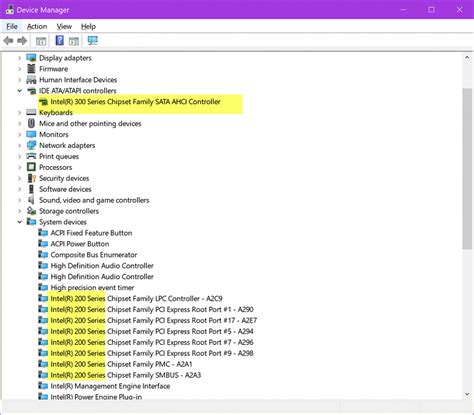Select Intel(R) 300 Series SATA AHCI Controller
474x415 pixels.
coord(135,102)
